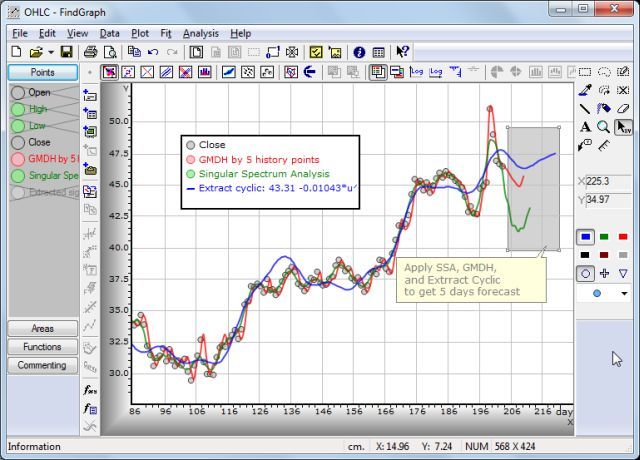Image resolution: width=640 pixels, height=460 pixels.
Task: Toggle the Low data series circle
Action: pos(18,126)
